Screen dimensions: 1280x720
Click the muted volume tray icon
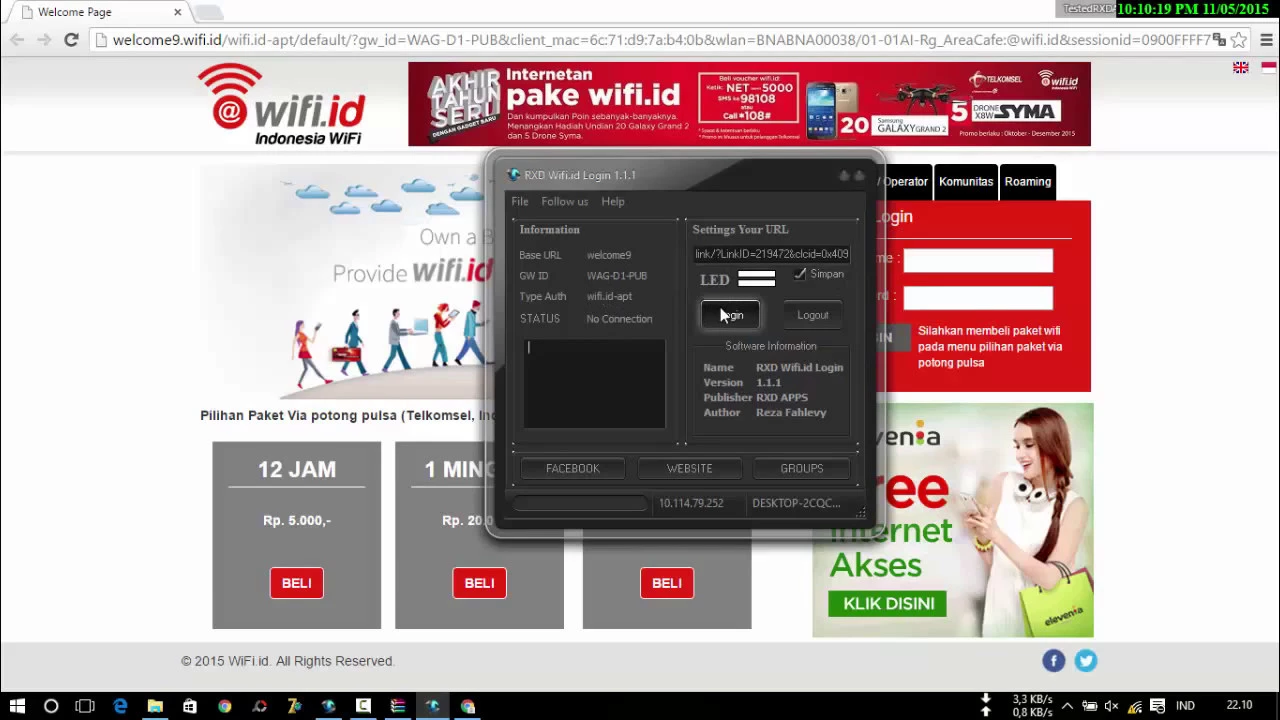tap(1111, 706)
